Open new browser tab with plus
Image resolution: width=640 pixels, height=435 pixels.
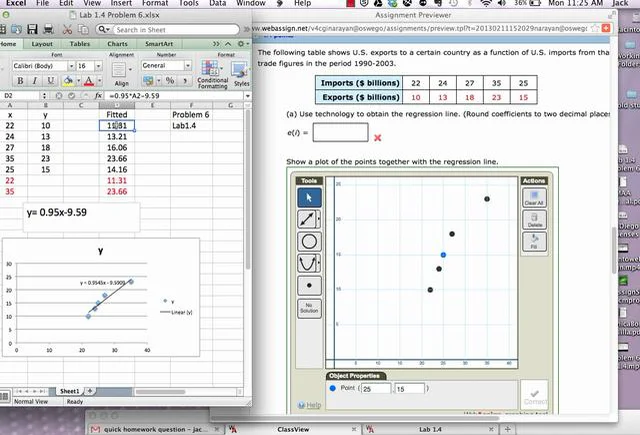508,429
